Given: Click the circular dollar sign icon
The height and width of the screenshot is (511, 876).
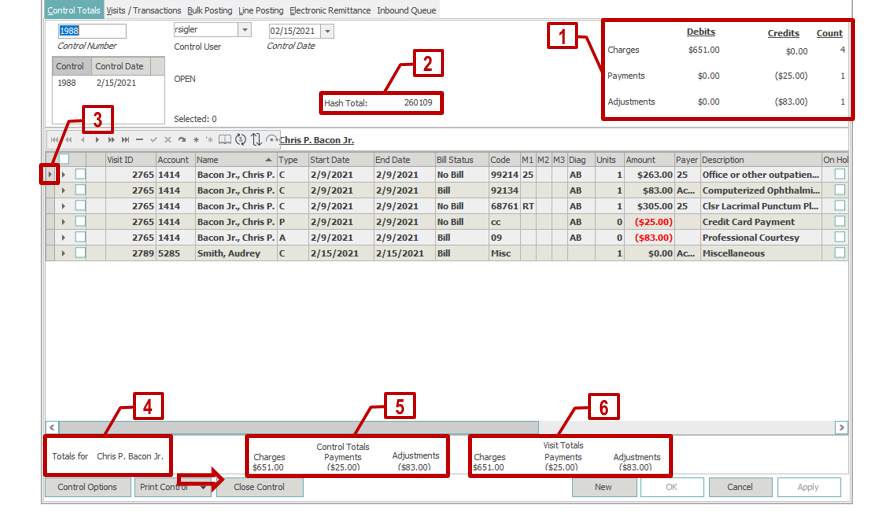Looking at the screenshot, I should tap(241, 140).
